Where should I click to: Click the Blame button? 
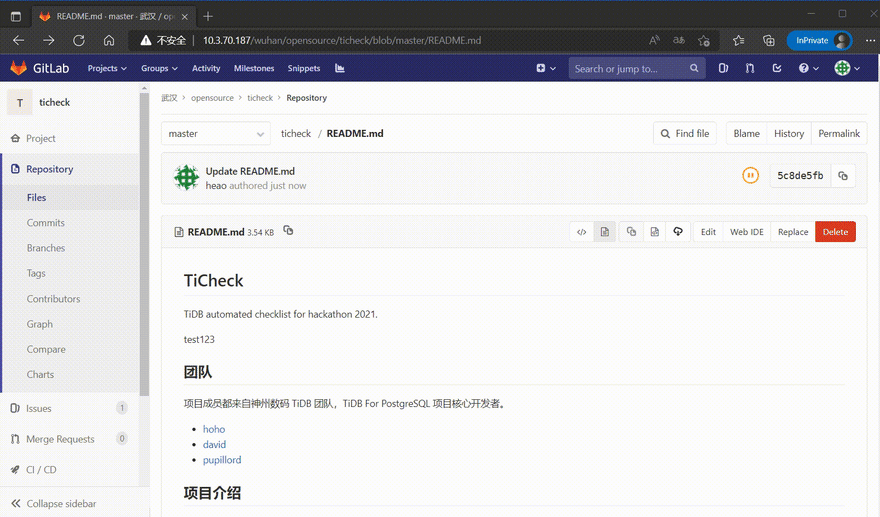coord(746,134)
